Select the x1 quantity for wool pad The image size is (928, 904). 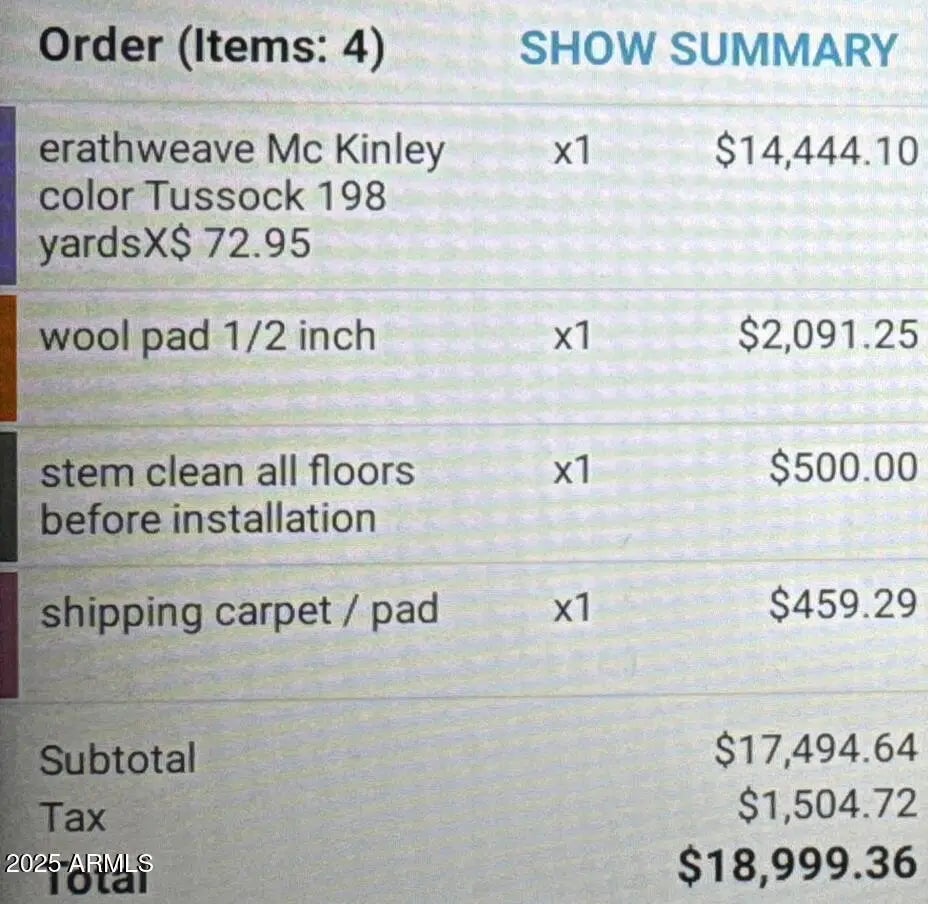[x=572, y=337]
